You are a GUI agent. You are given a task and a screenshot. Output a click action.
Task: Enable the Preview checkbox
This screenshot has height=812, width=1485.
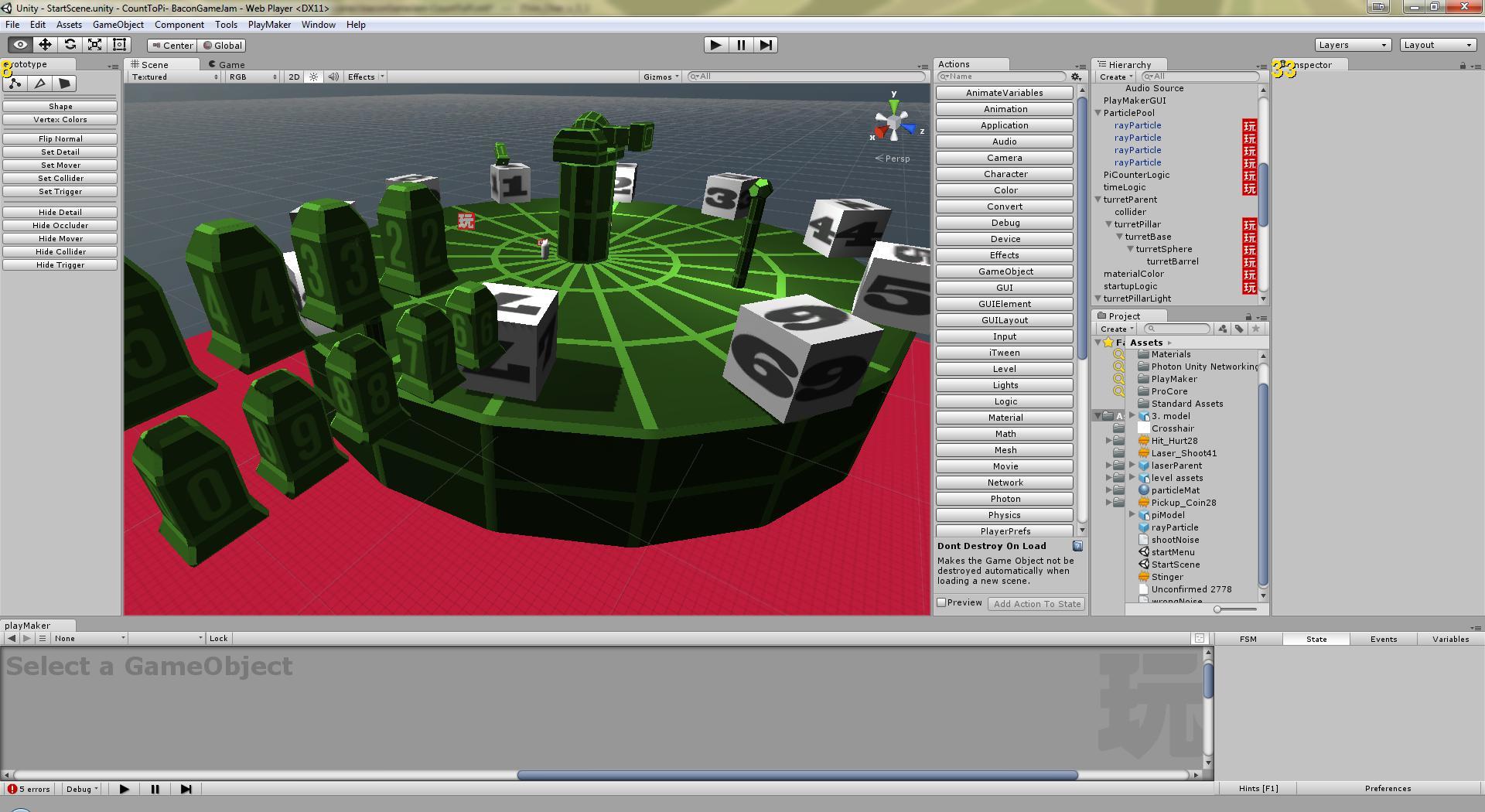point(941,602)
